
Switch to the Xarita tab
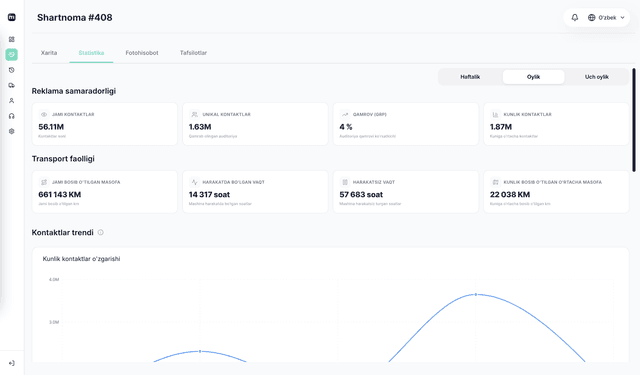49,53
